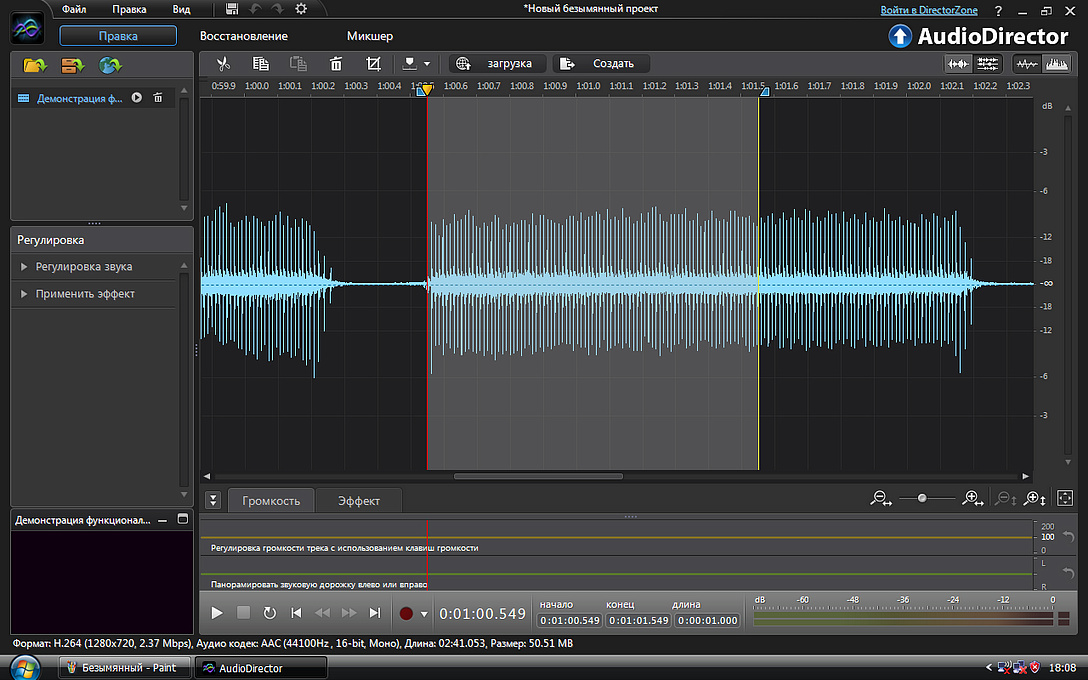
Task: Click the Cut scissors icon
Action: pyautogui.click(x=223, y=64)
